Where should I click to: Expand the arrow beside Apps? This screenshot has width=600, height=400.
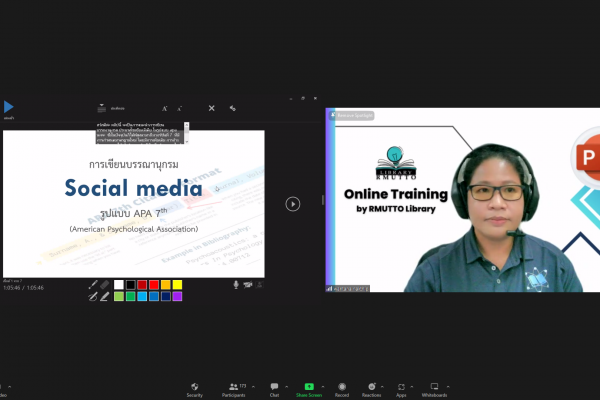point(412,387)
